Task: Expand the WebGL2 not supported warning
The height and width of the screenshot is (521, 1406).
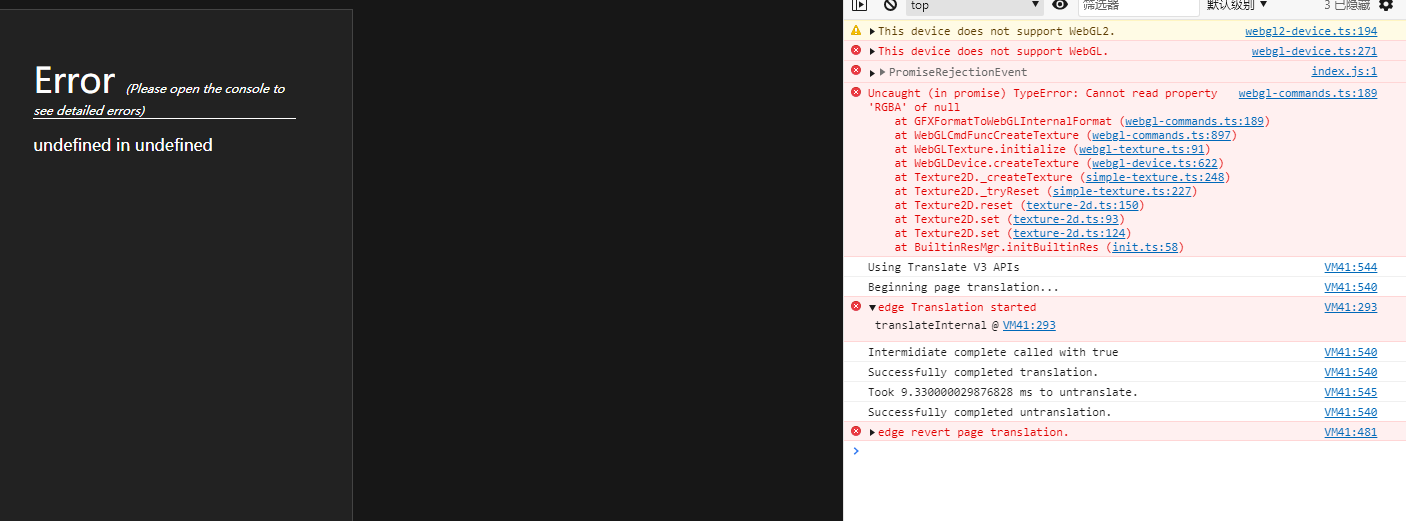Action: [x=873, y=32]
